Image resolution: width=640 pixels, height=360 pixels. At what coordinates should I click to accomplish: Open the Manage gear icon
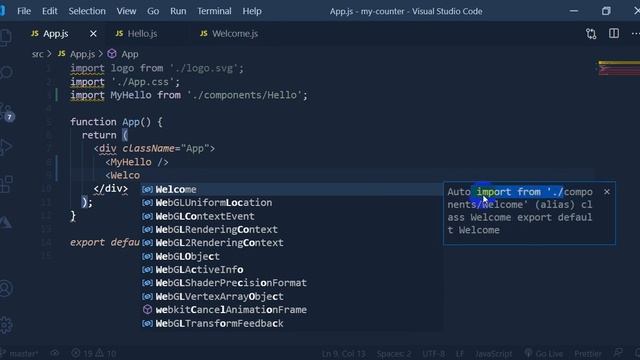click(x=6, y=325)
